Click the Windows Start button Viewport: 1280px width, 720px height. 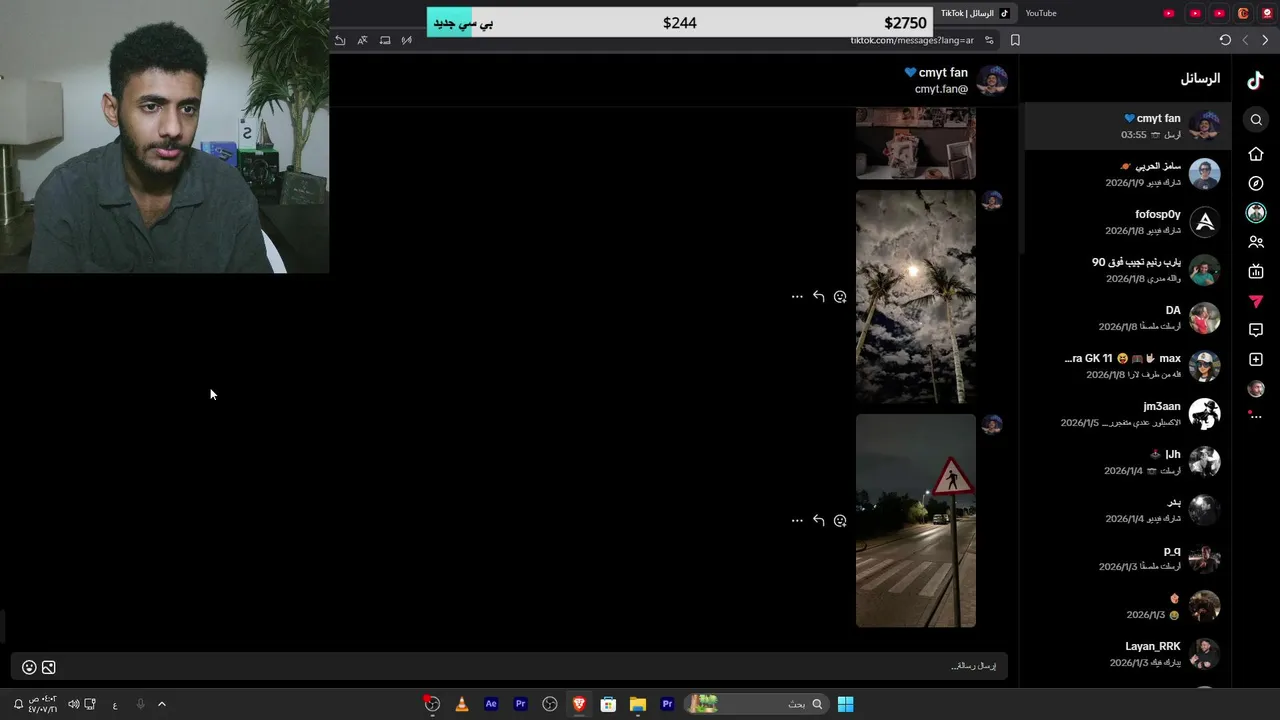[845, 704]
